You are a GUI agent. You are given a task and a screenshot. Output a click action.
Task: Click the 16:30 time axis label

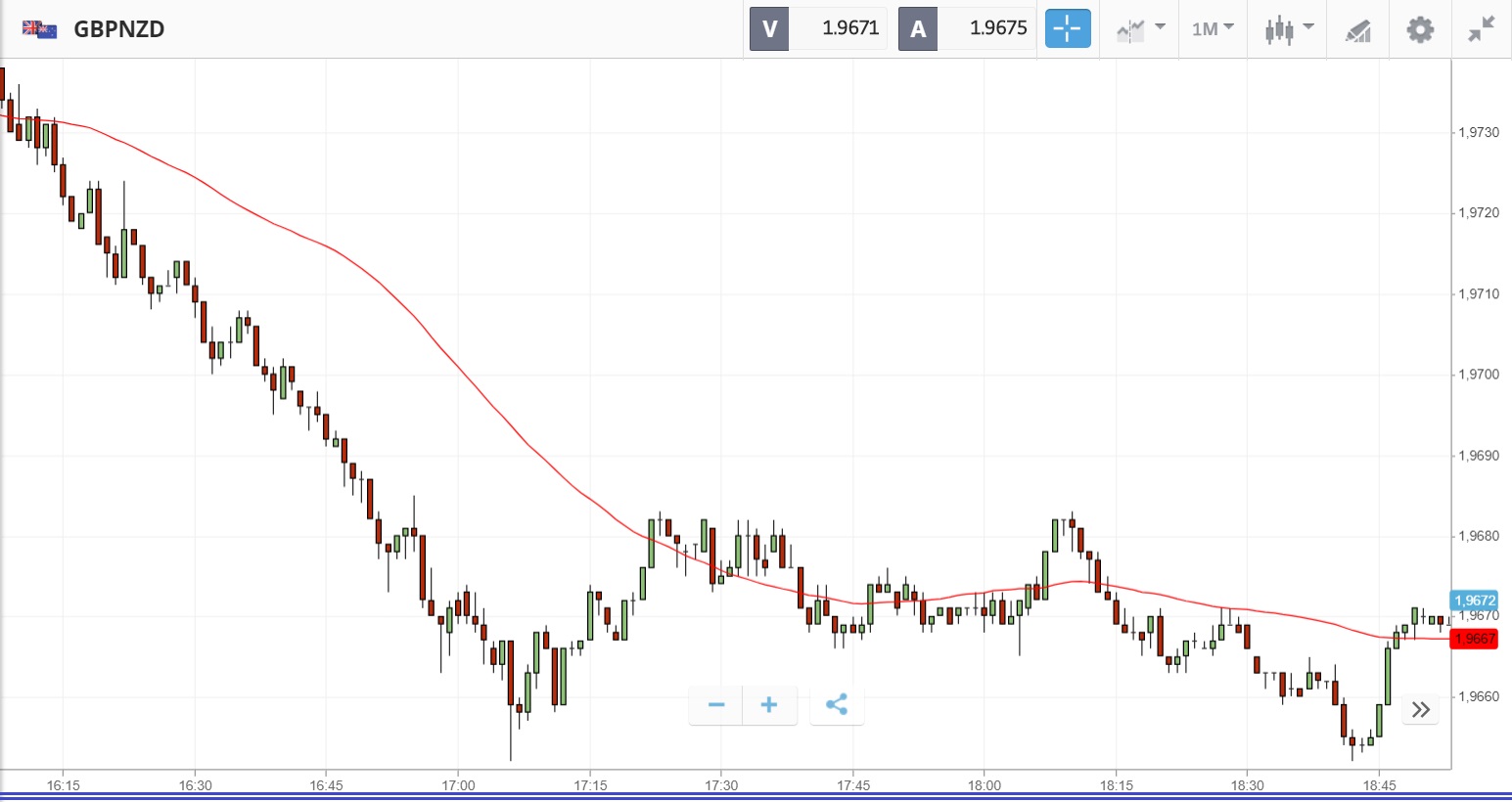(196, 785)
